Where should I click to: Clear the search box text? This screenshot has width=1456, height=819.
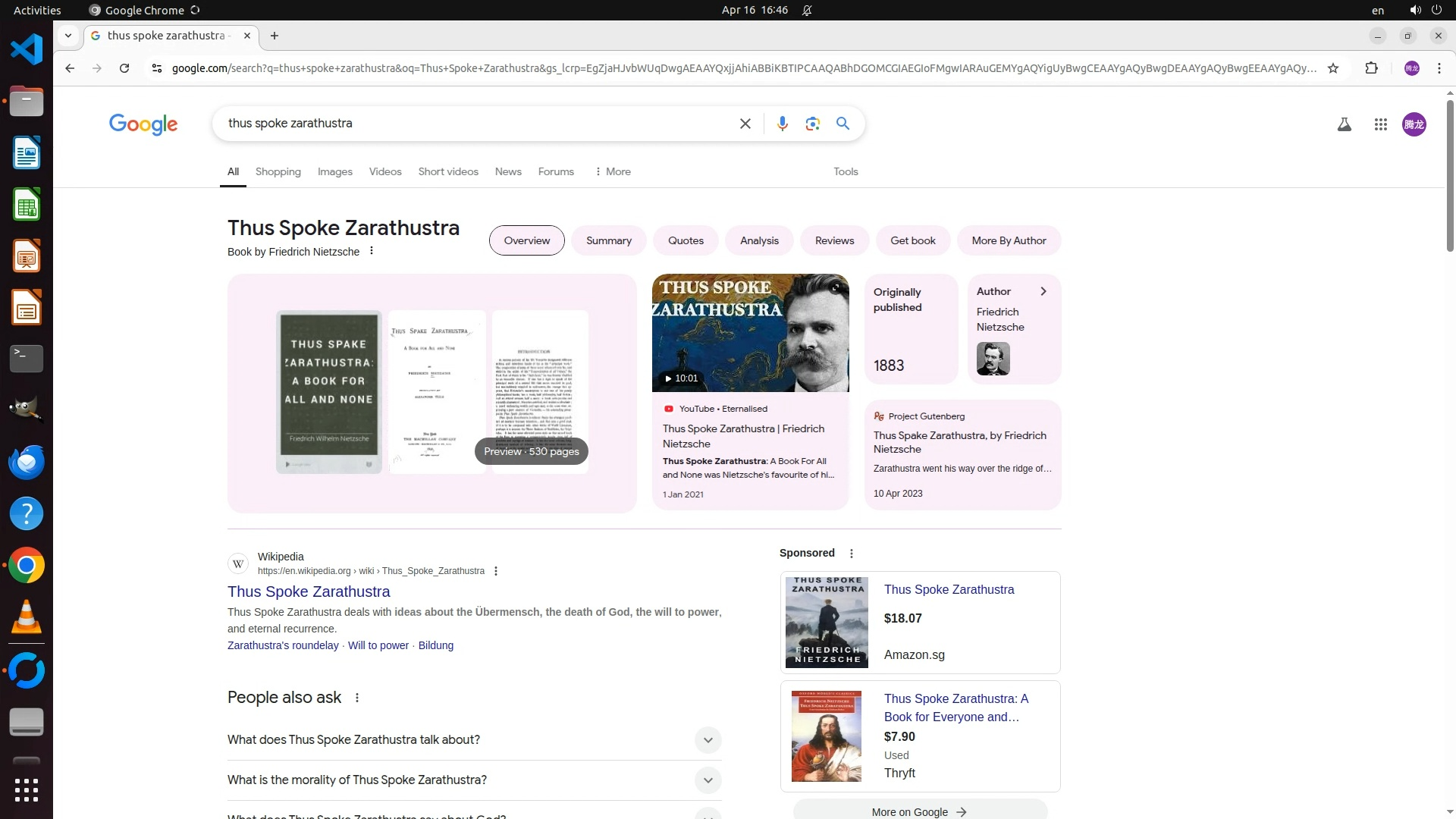tap(745, 124)
